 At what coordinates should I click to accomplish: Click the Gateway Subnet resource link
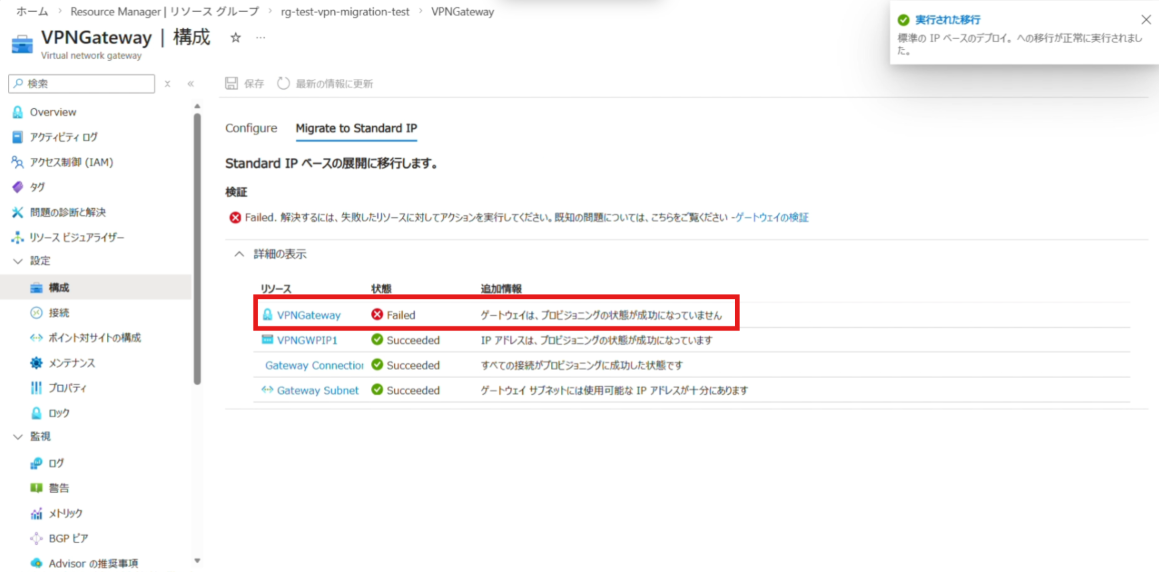[317, 391]
